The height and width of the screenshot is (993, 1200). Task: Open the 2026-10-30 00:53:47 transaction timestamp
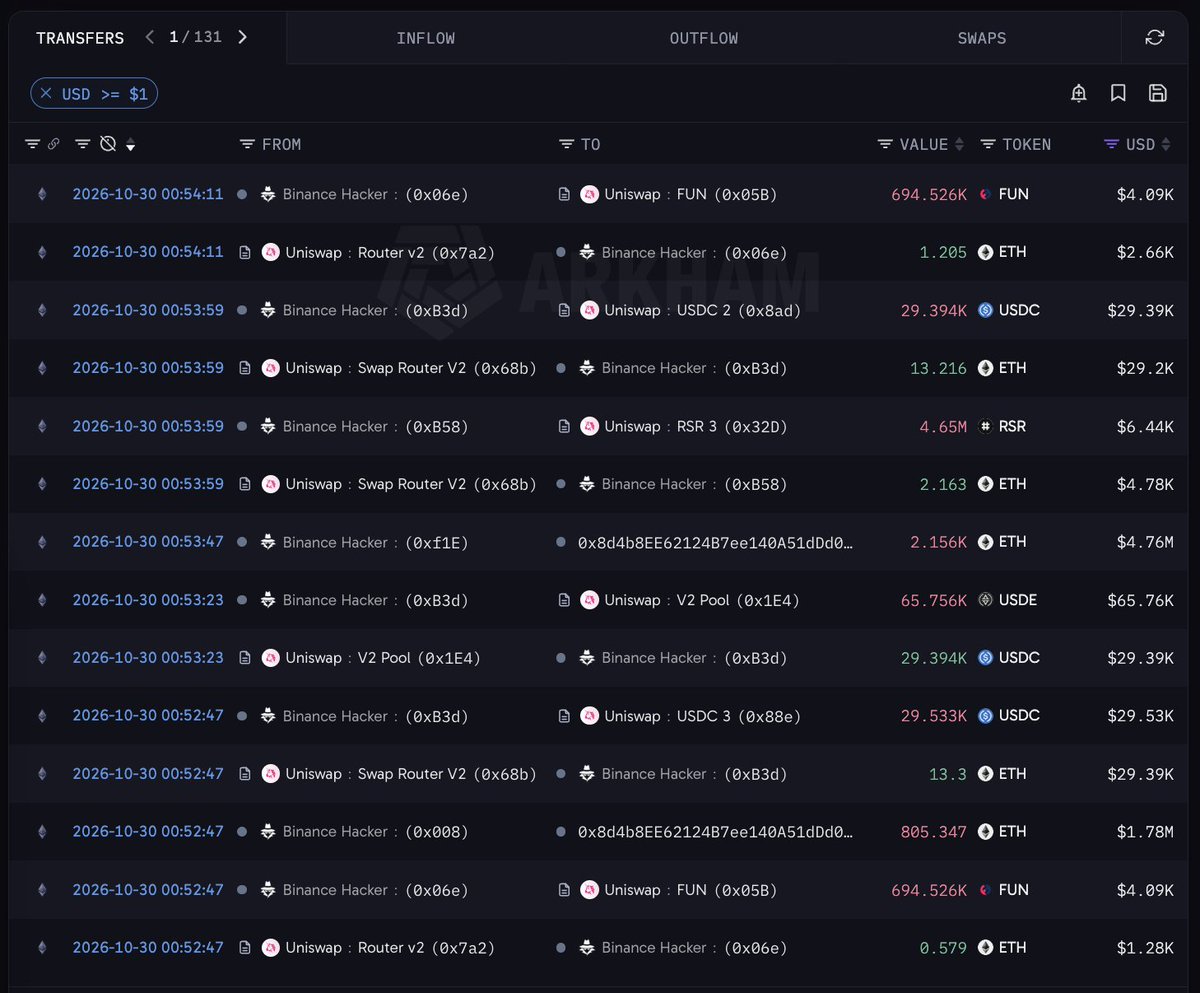(x=148, y=542)
